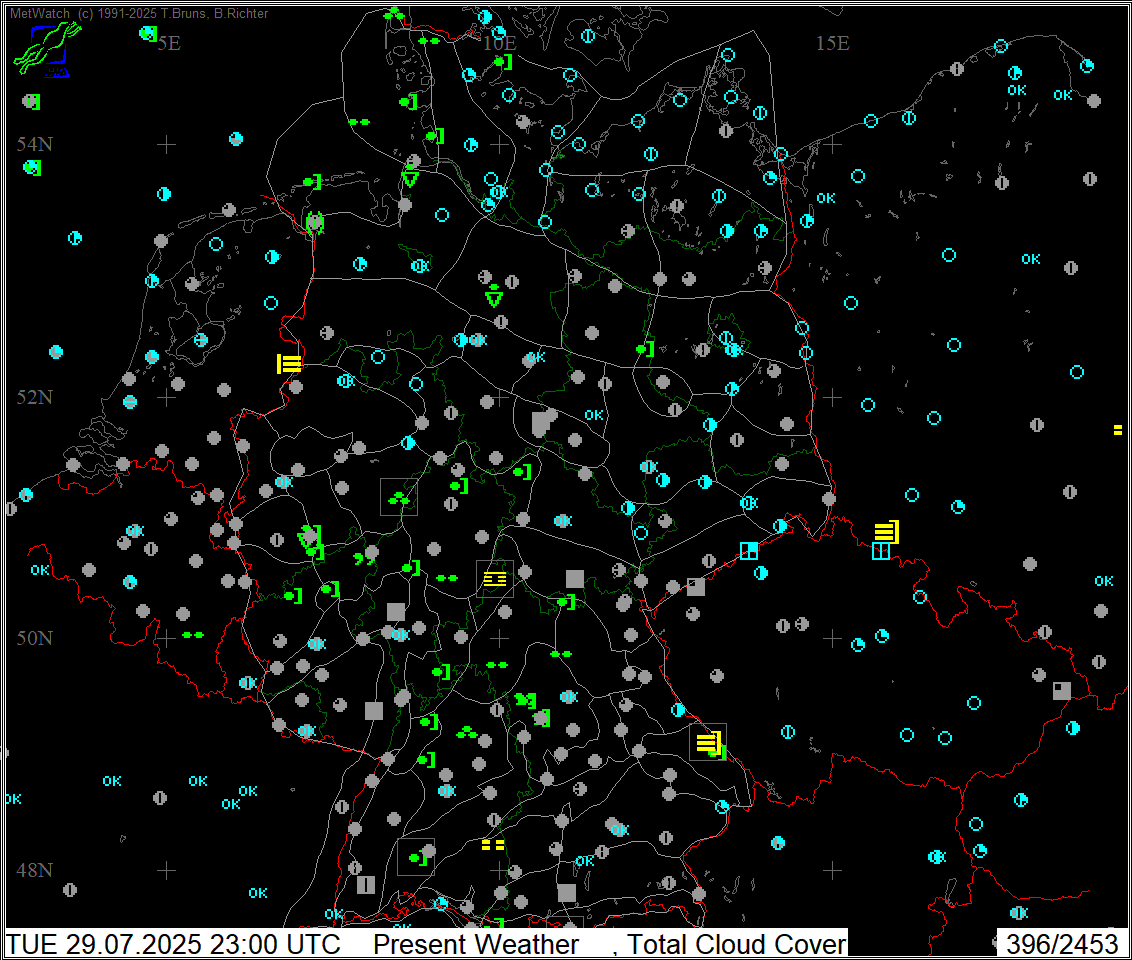Select the boxed green rain symbol near 48N
The width and height of the screenshot is (1132, 960).
tap(416, 857)
